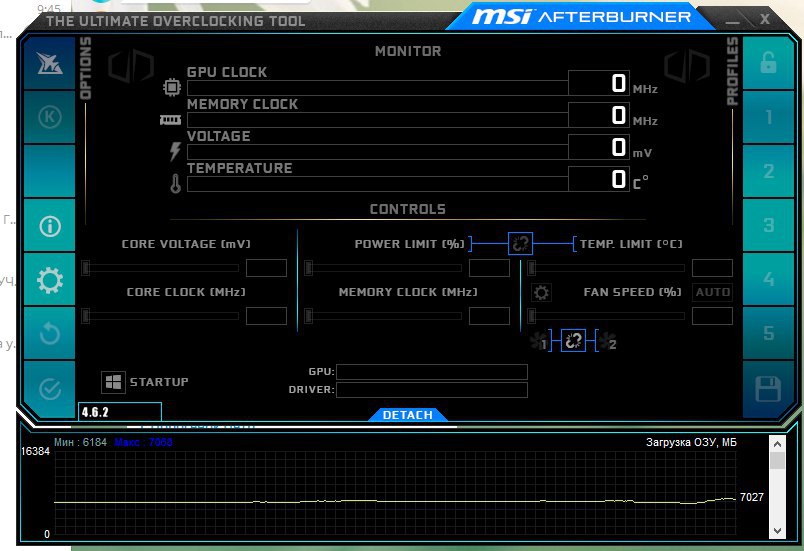Click the Core Clock value field
The width and height of the screenshot is (804, 551).
click(x=266, y=316)
